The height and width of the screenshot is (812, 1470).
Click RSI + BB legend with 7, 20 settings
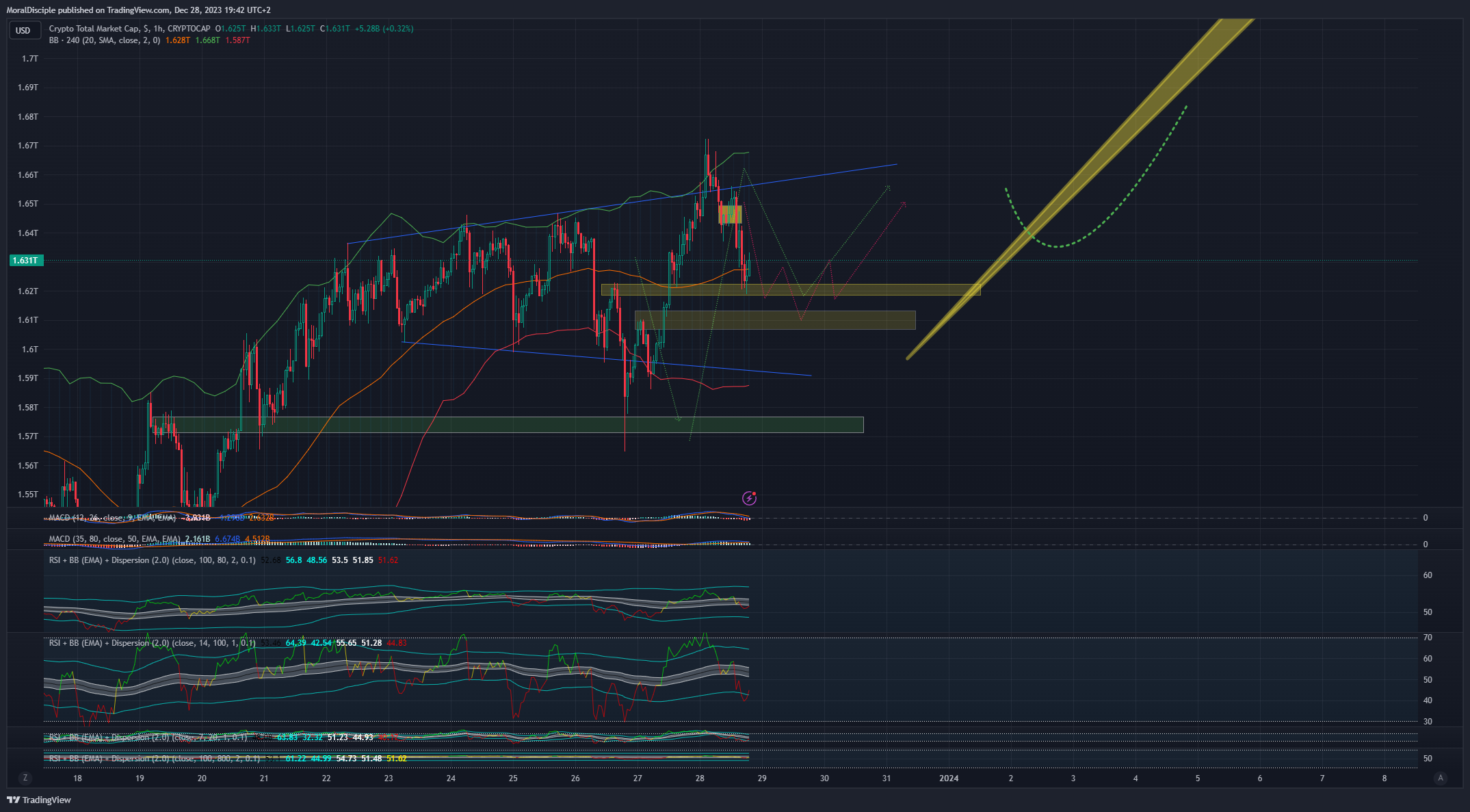(148, 737)
